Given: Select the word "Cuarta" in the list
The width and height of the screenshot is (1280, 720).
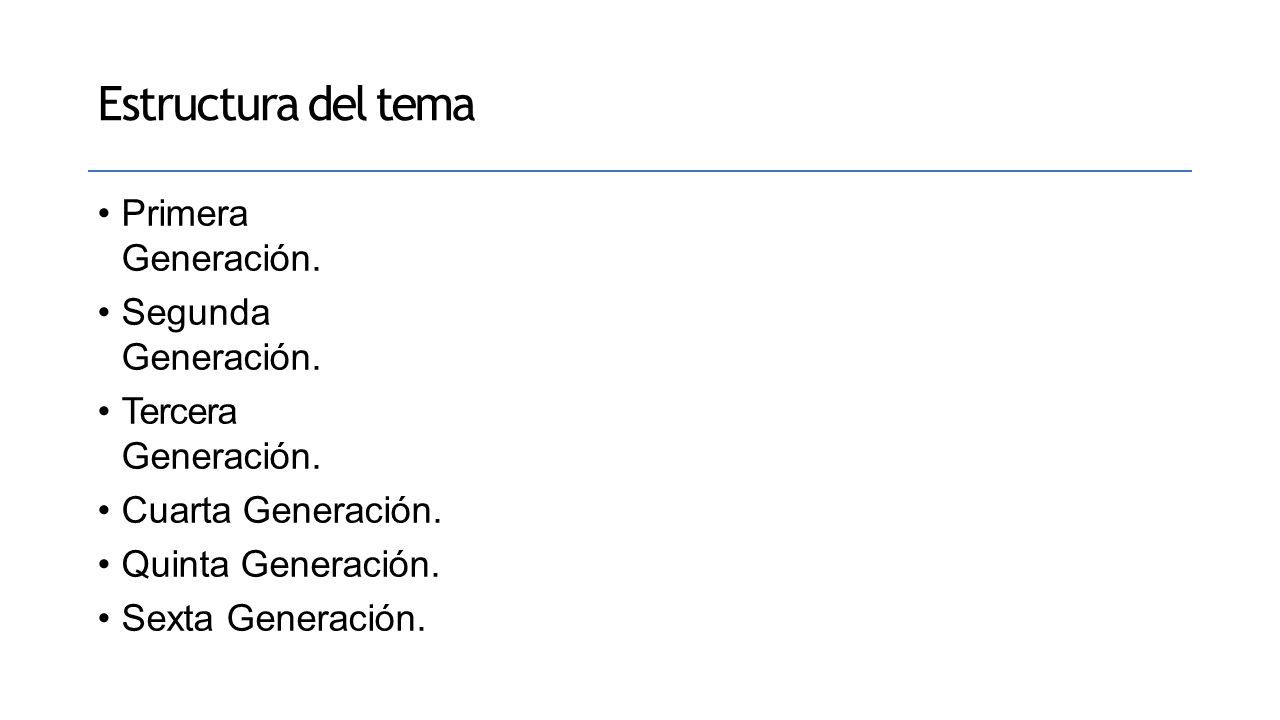Looking at the screenshot, I should tap(177, 513).
